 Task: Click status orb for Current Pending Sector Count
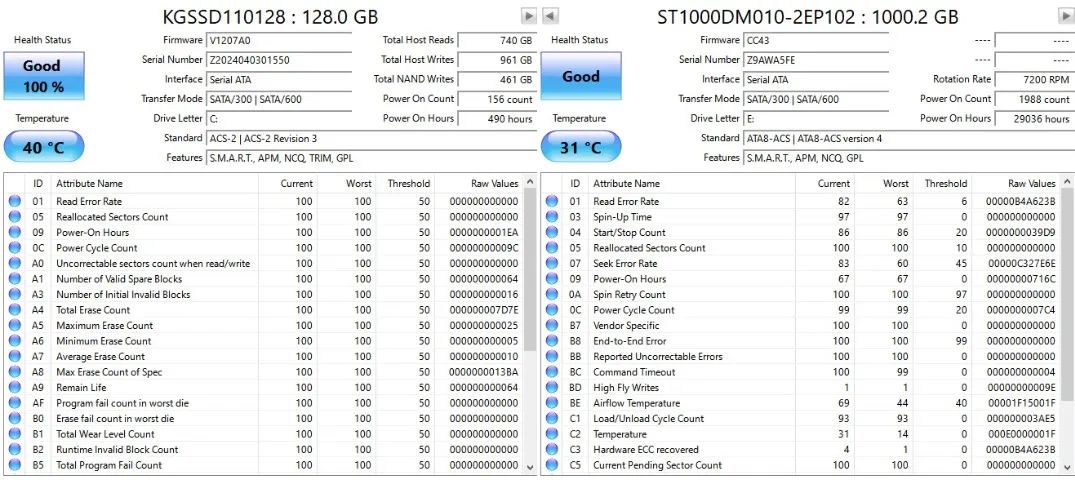pos(552,465)
